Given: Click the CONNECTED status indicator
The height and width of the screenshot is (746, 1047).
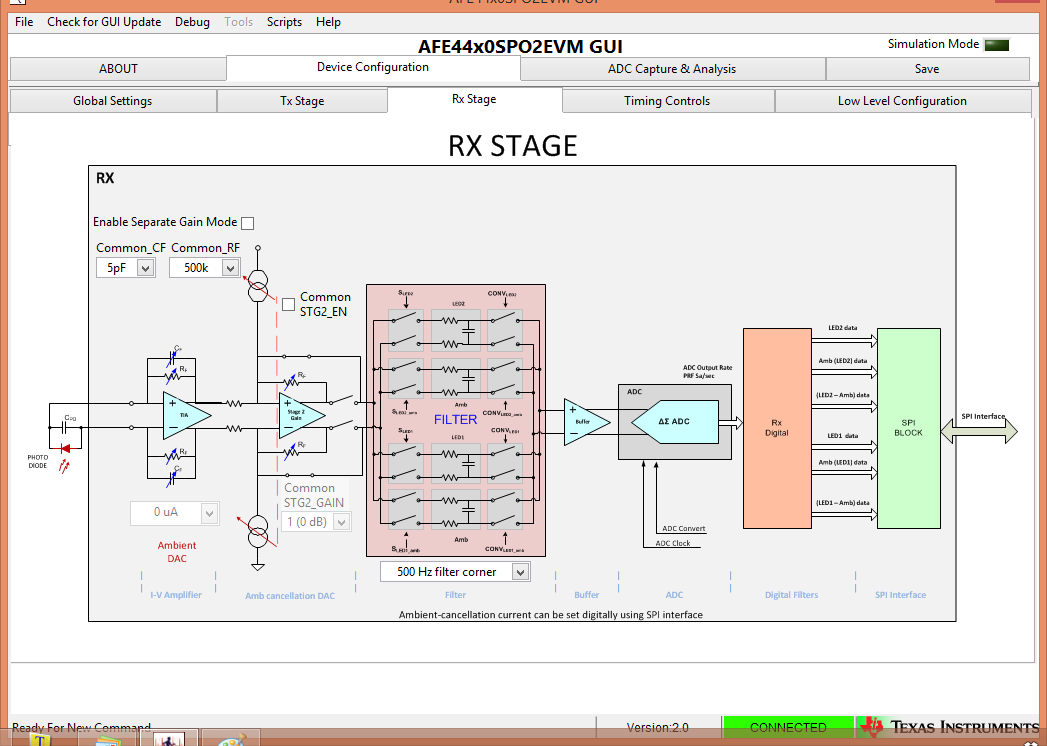Looking at the screenshot, I should pyautogui.click(x=789, y=727).
